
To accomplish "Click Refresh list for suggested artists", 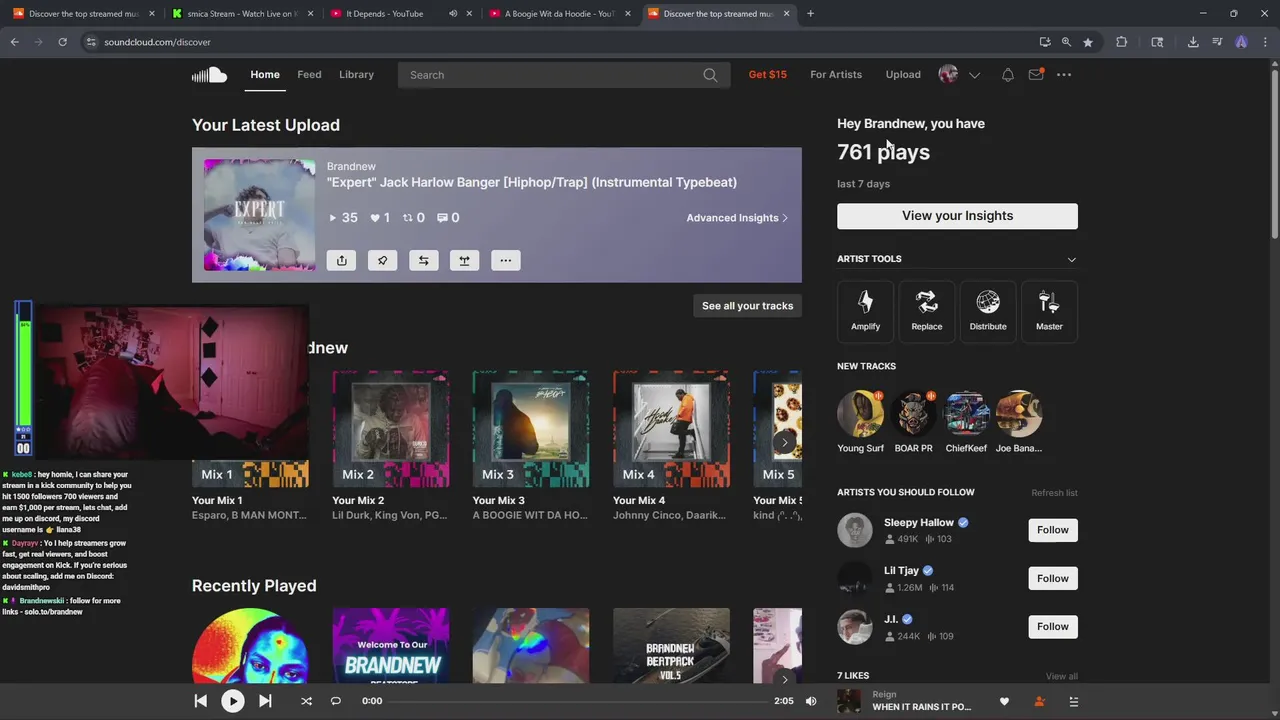I will pyautogui.click(x=1054, y=493).
